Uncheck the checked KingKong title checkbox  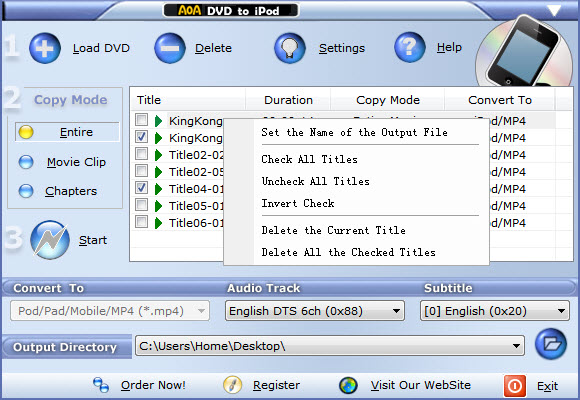pyautogui.click(x=141, y=137)
